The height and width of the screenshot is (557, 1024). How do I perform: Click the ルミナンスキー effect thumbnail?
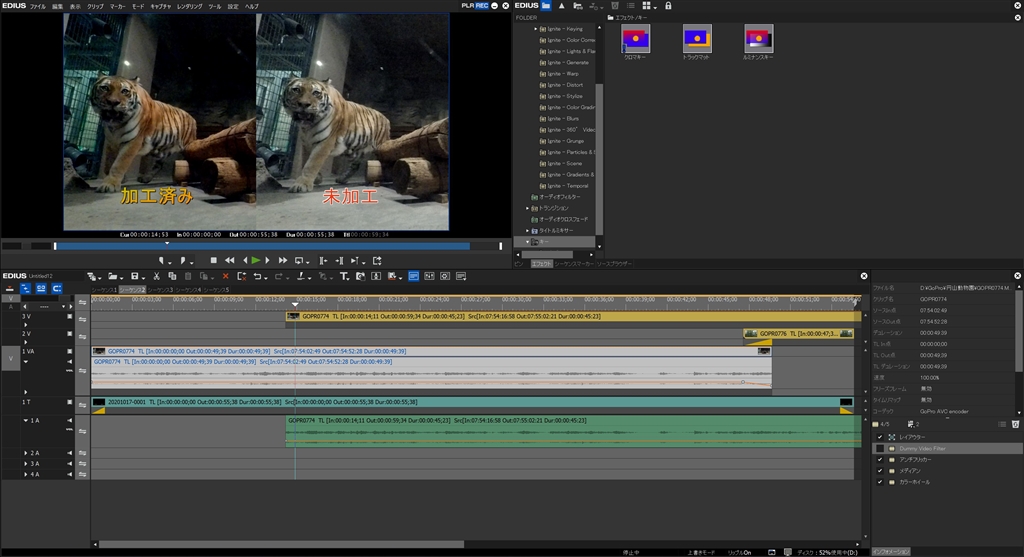click(x=758, y=40)
